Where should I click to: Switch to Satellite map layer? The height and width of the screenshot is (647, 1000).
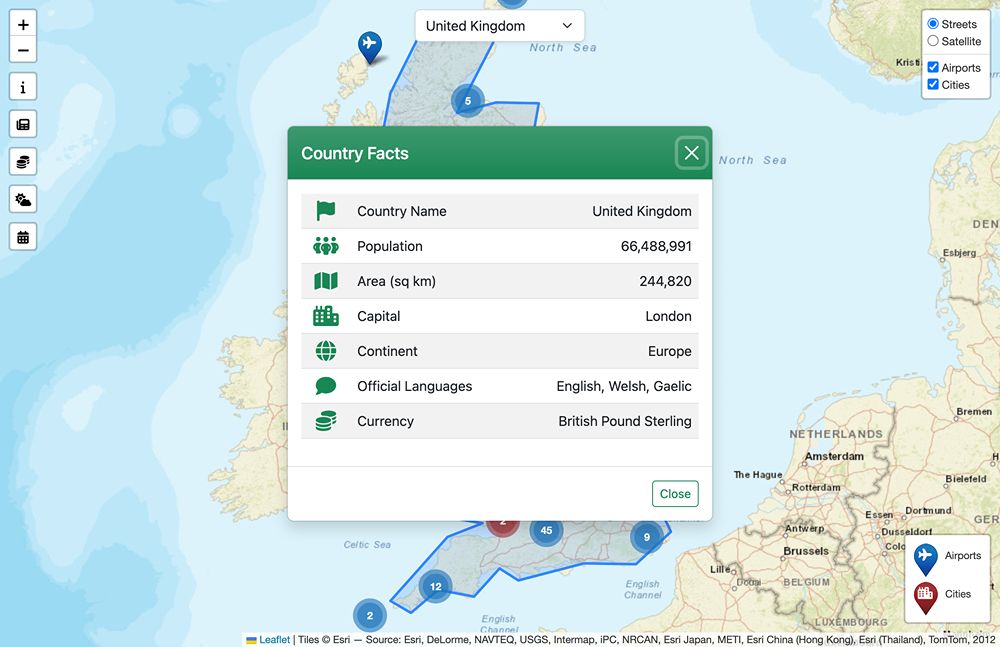pyautogui.click(x=933, y=41)
